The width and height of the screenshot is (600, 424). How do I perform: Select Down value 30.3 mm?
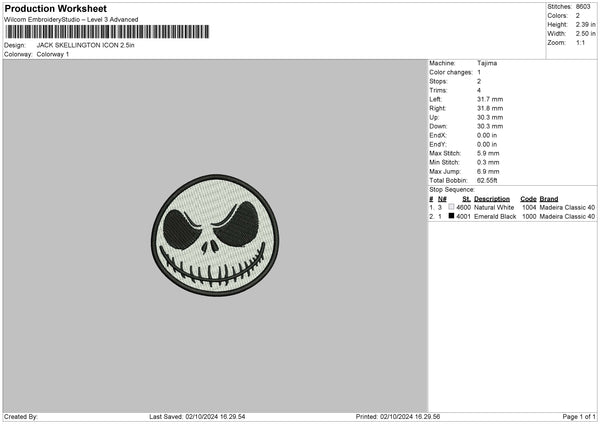(x=490, y=126)
